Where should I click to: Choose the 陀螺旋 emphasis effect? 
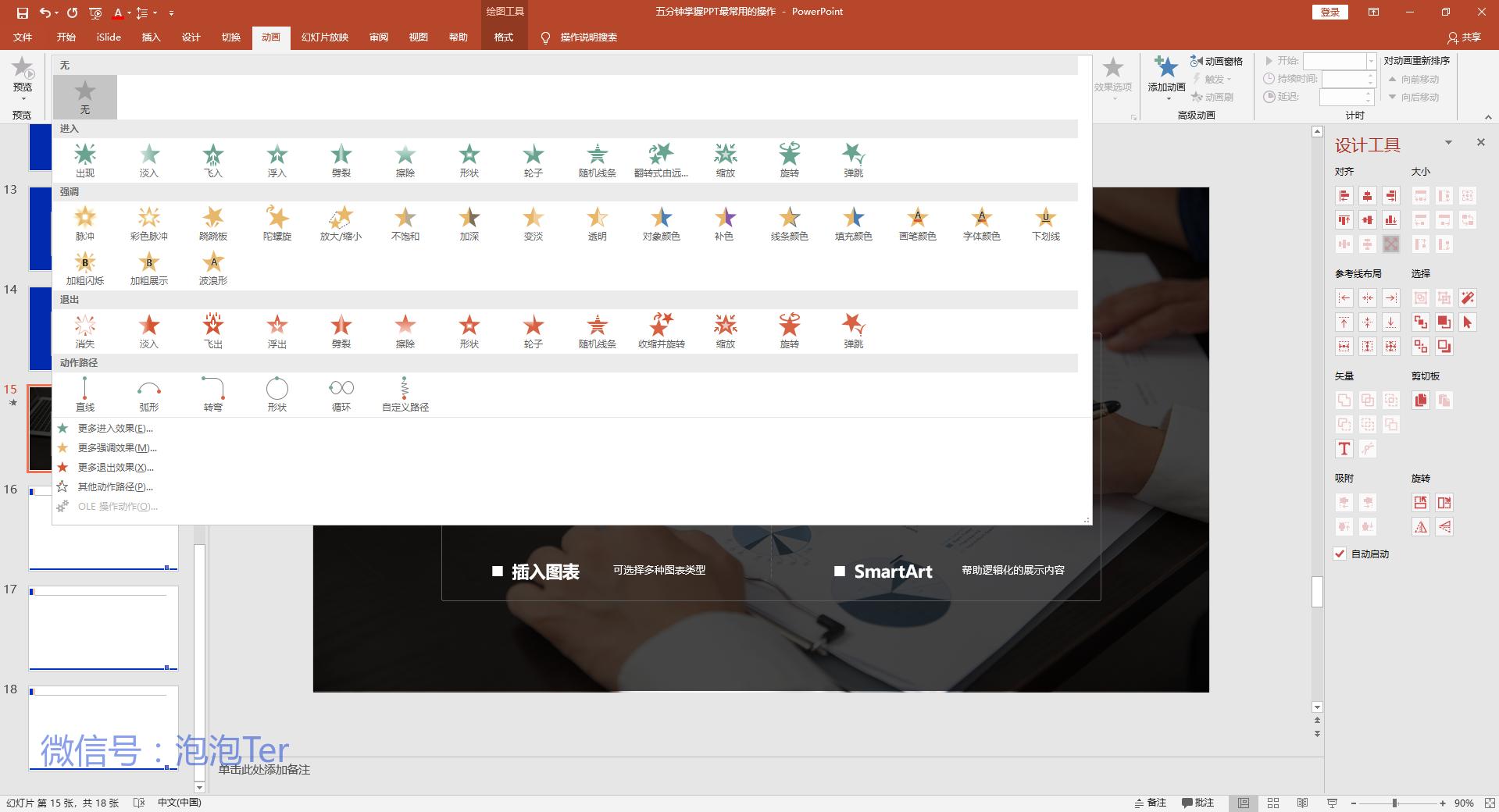(277, 223)
